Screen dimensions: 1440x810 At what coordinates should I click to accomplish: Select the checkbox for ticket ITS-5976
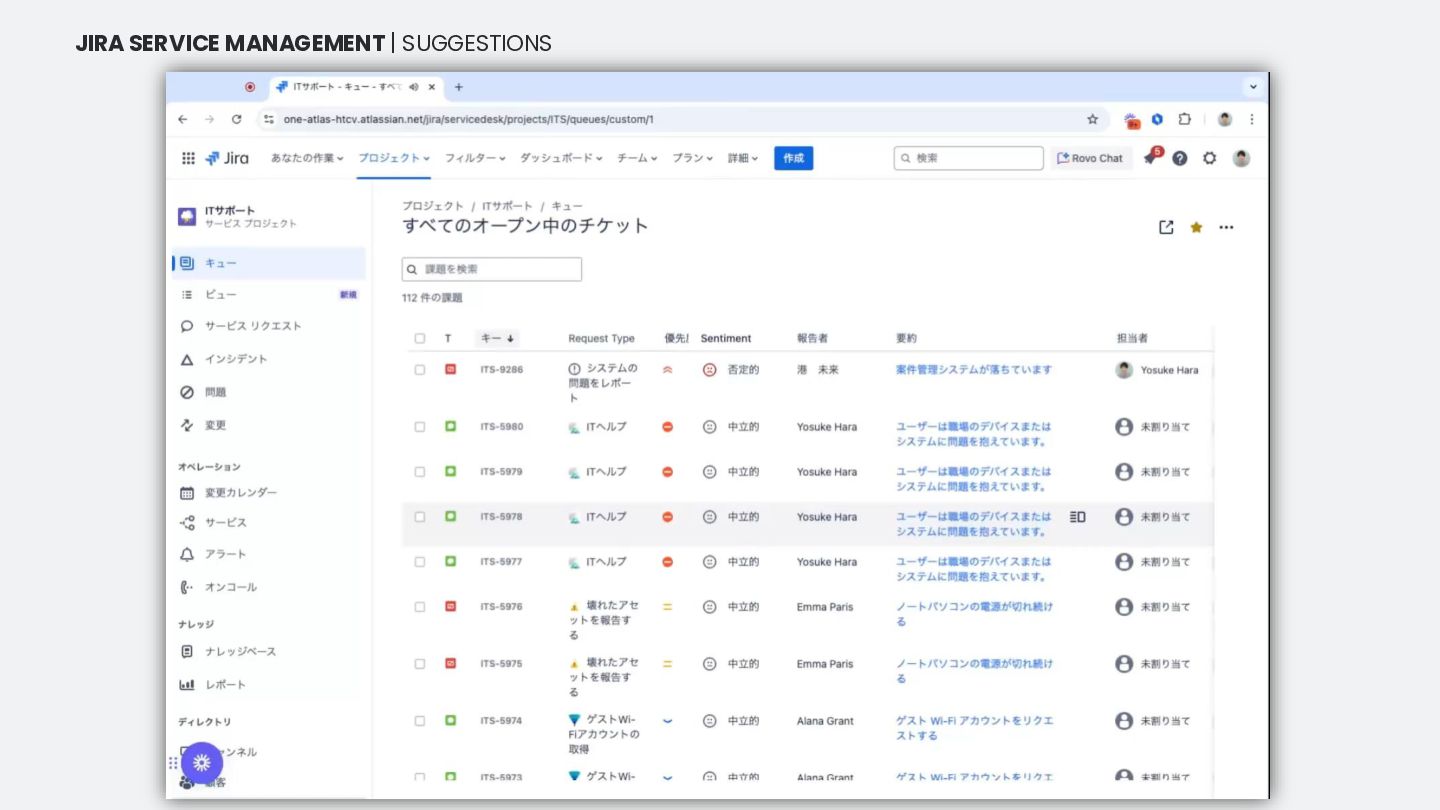tap(420, 607)
